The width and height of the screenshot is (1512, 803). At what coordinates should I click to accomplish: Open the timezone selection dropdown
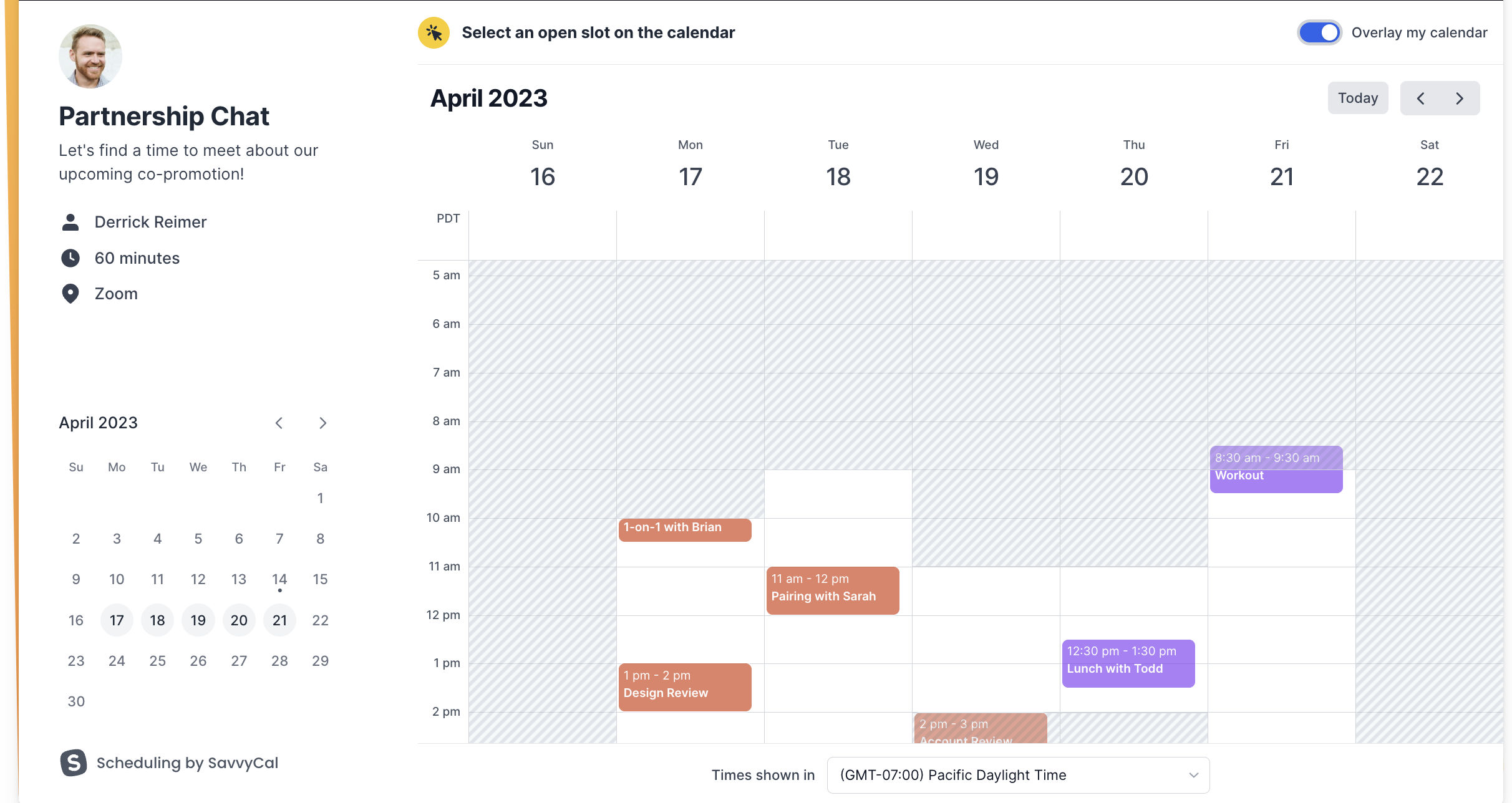pyautogui.click(x=1018, y=774)
